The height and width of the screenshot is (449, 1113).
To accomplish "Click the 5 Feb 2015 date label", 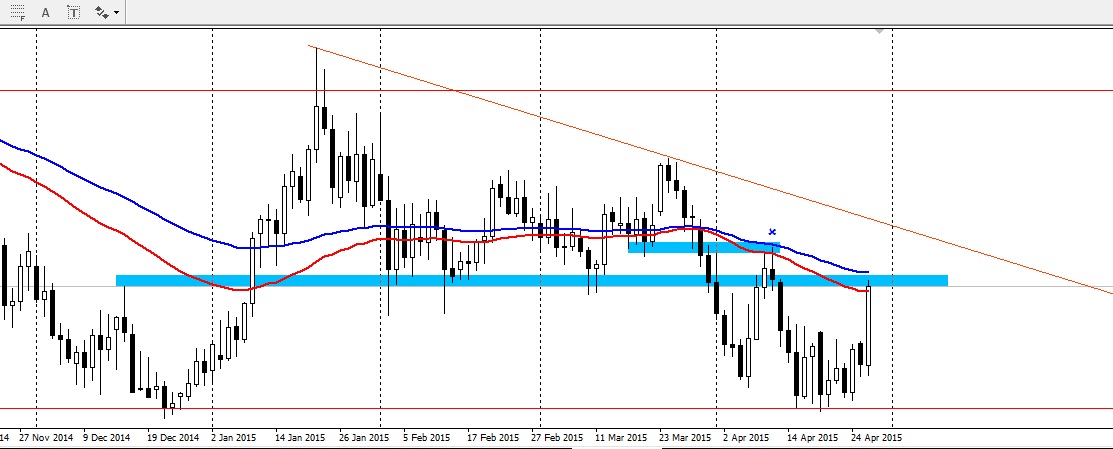I will pyautogui.click(x=426, y=438).
